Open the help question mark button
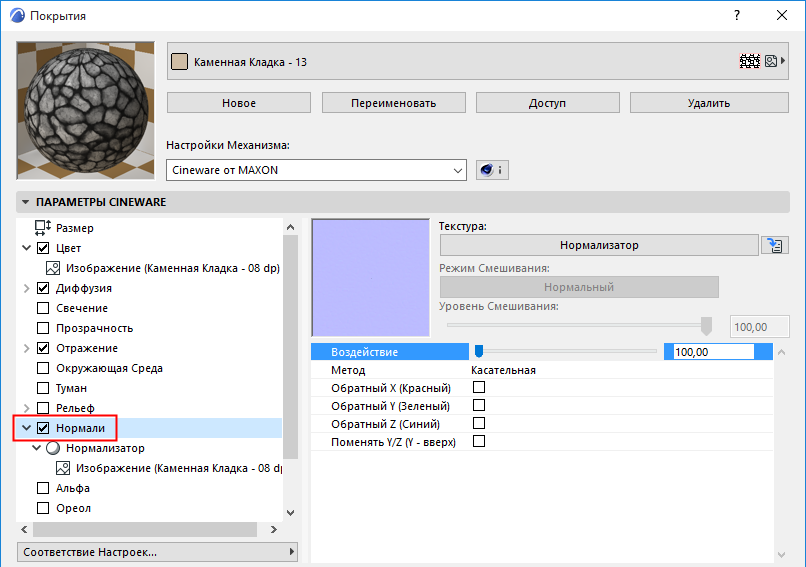This screenshot has width=806, height=567. [737, 15]
